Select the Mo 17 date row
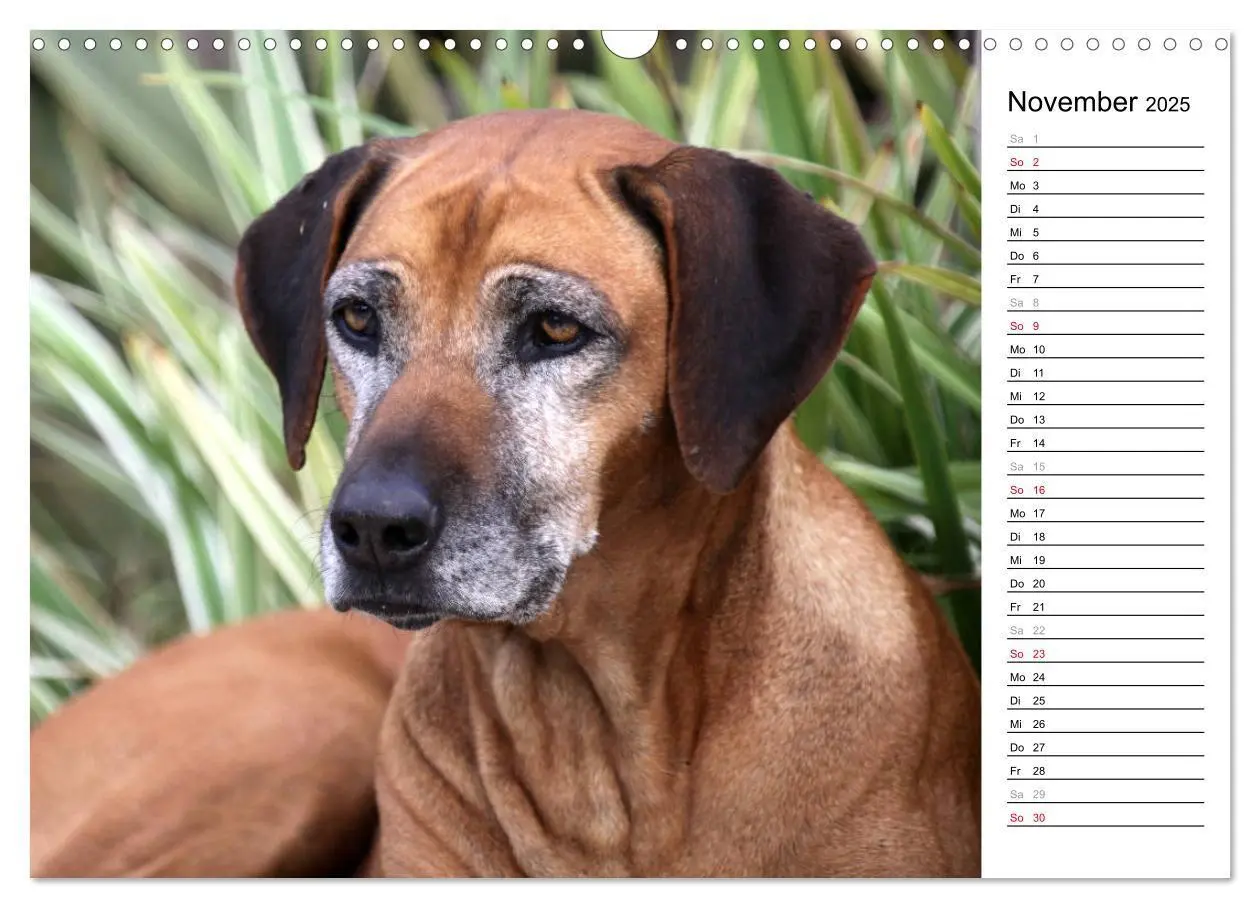This screenshot has height=908, width=1260. tap(1105, 513)
